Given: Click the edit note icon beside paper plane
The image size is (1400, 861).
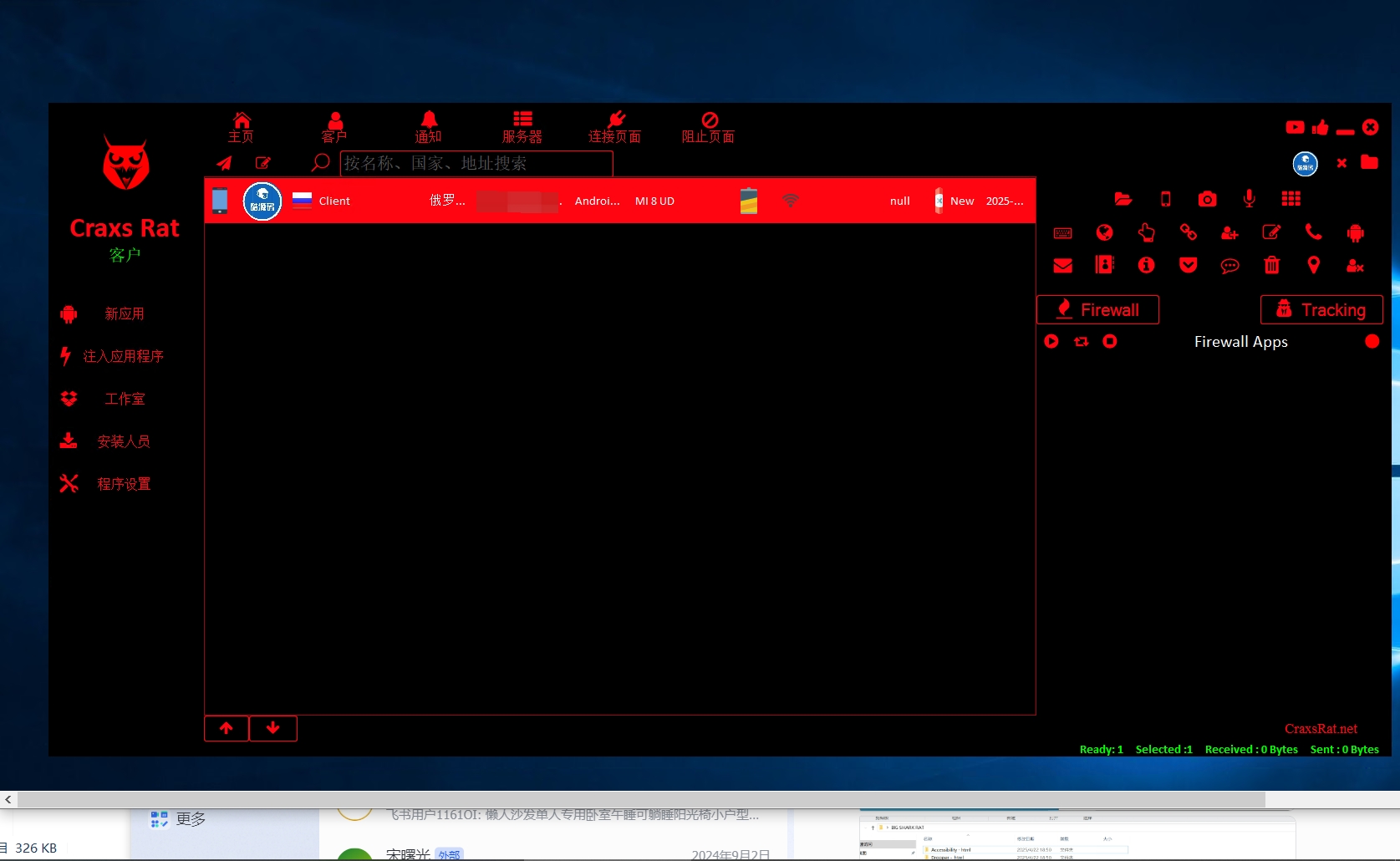Looking at the screenshot, I should point(263,163).
